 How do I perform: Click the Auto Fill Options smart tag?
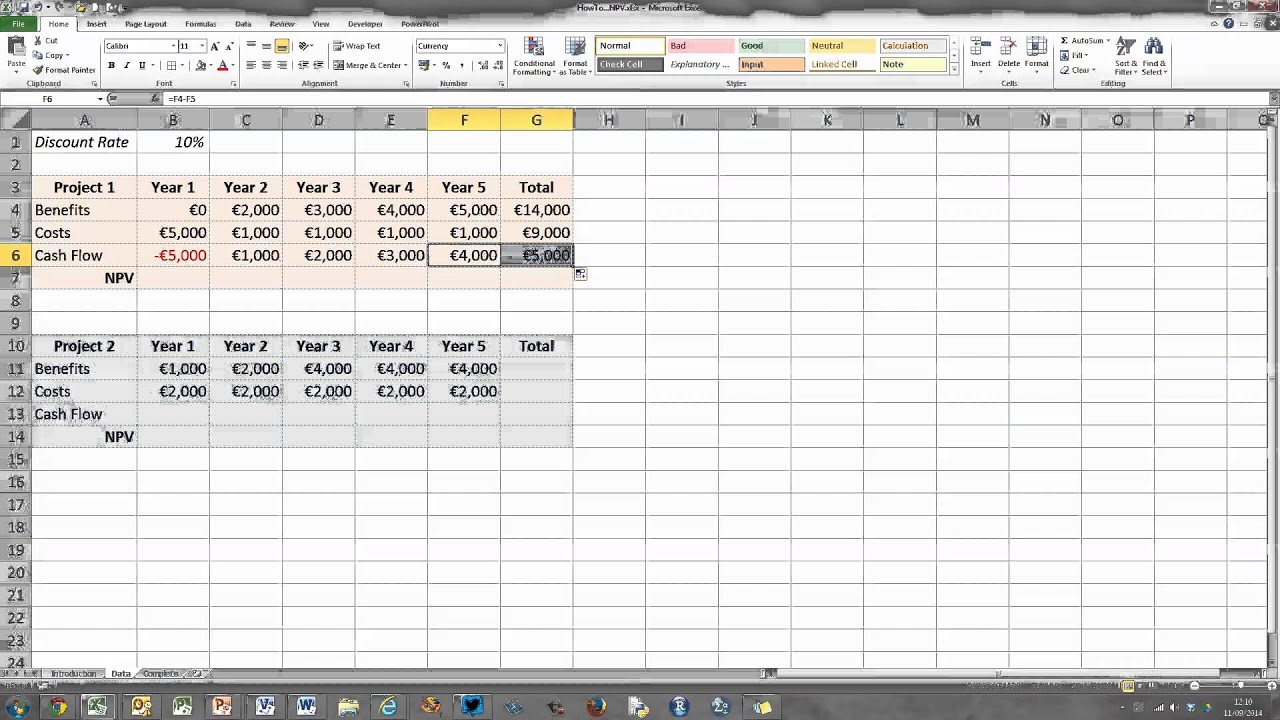click(x=580, y=274)
